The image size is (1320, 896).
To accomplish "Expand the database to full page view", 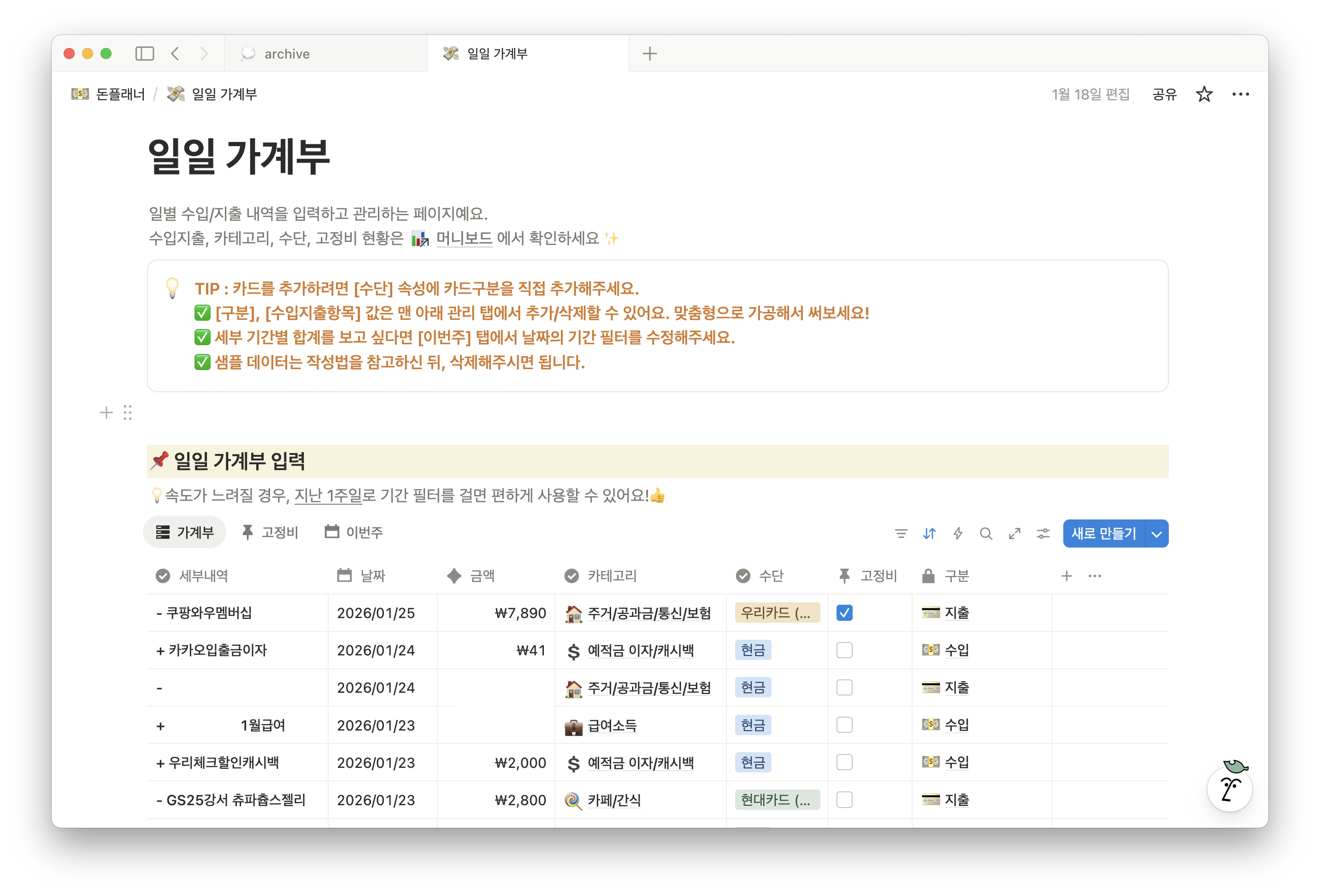I will click(1014, 534).
